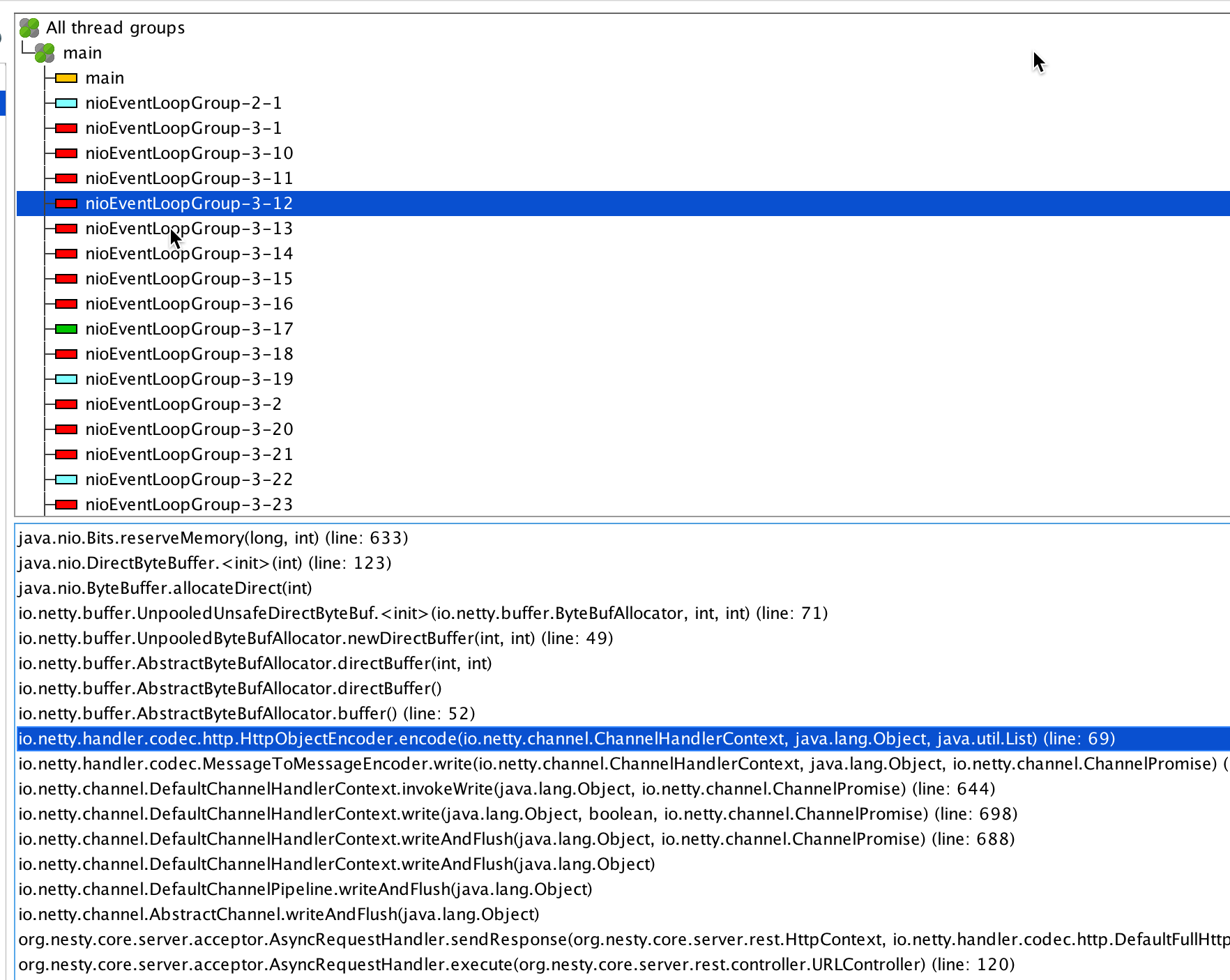Select the All thread groups root node
Viewport: 1230px width, 980px height.
[116, 28]
